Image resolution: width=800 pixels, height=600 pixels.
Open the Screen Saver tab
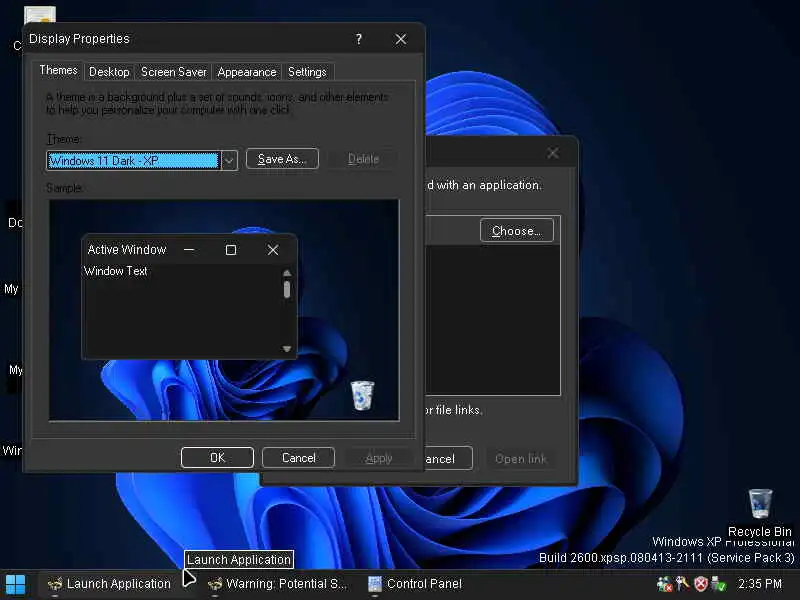[173, 72]
